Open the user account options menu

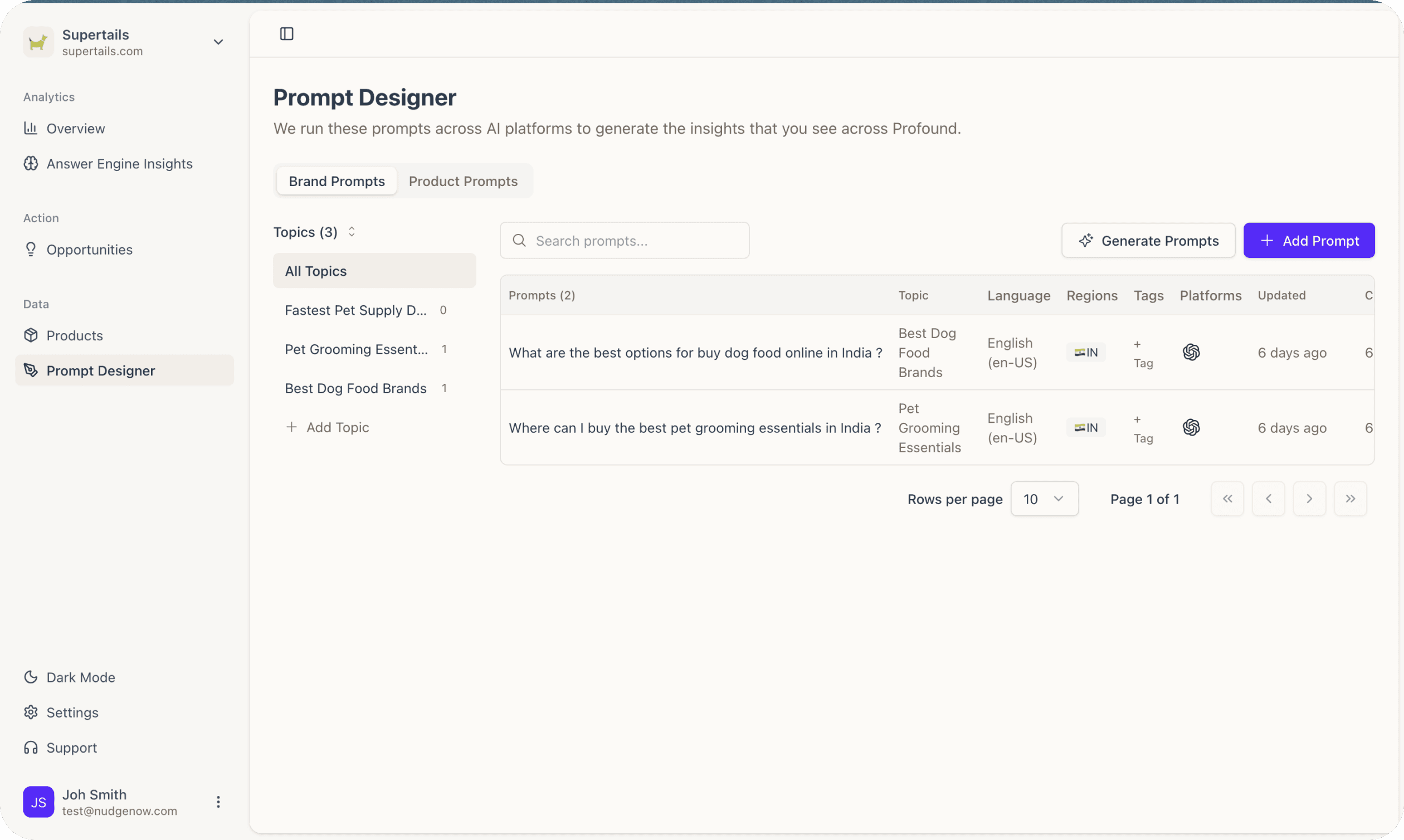(217, 802)
